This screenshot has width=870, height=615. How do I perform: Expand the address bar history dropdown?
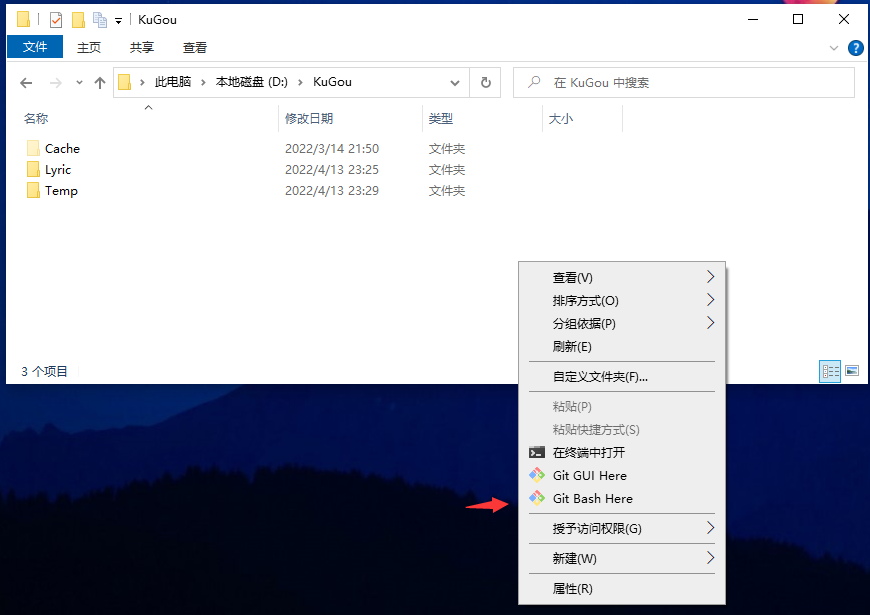(x=455, y=83)
